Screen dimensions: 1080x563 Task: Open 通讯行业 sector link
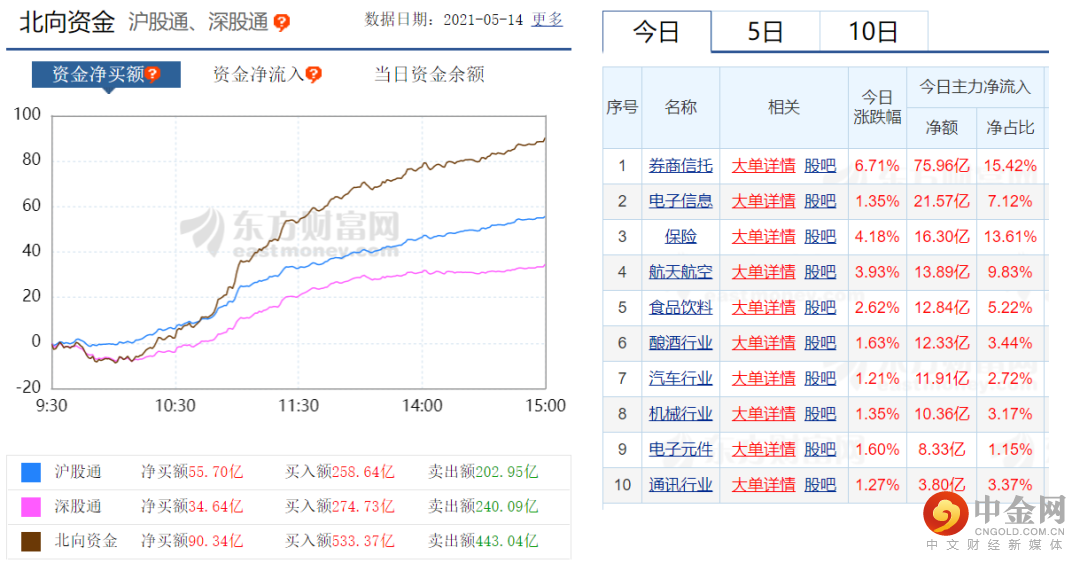tap(681, 485)
